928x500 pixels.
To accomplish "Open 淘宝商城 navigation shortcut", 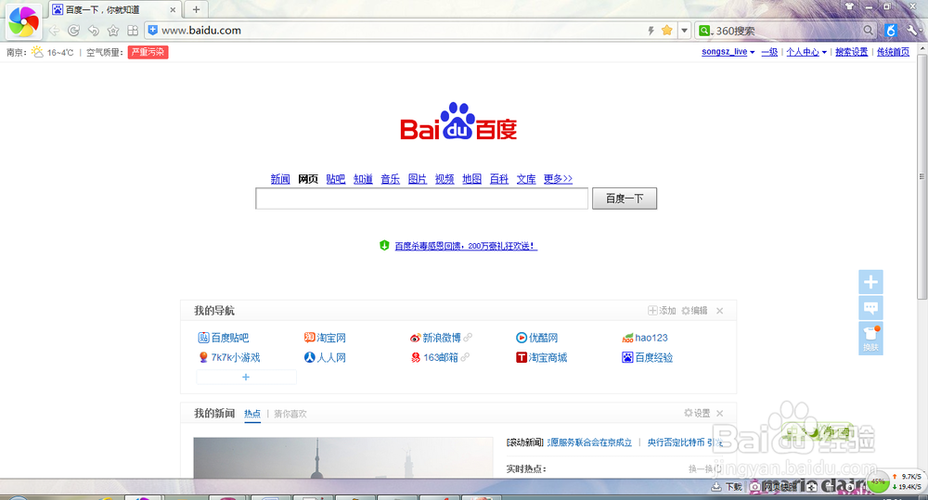I will coord(542,357).
